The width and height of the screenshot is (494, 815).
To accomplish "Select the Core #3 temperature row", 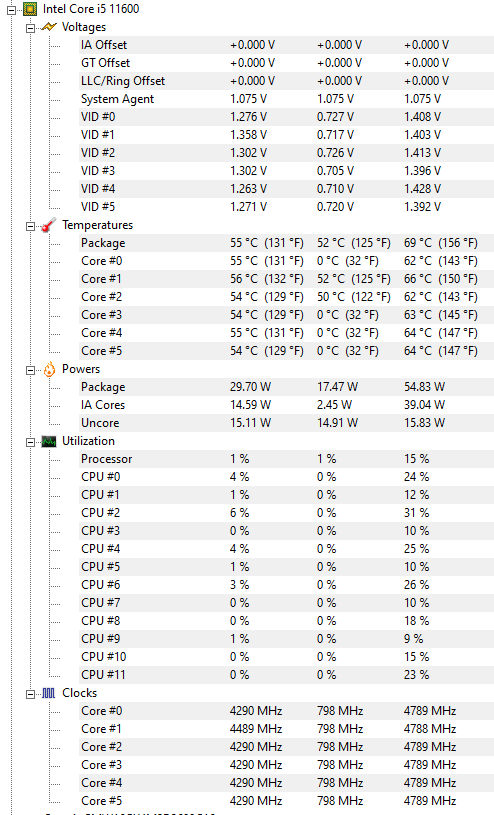I will (286, 314).
